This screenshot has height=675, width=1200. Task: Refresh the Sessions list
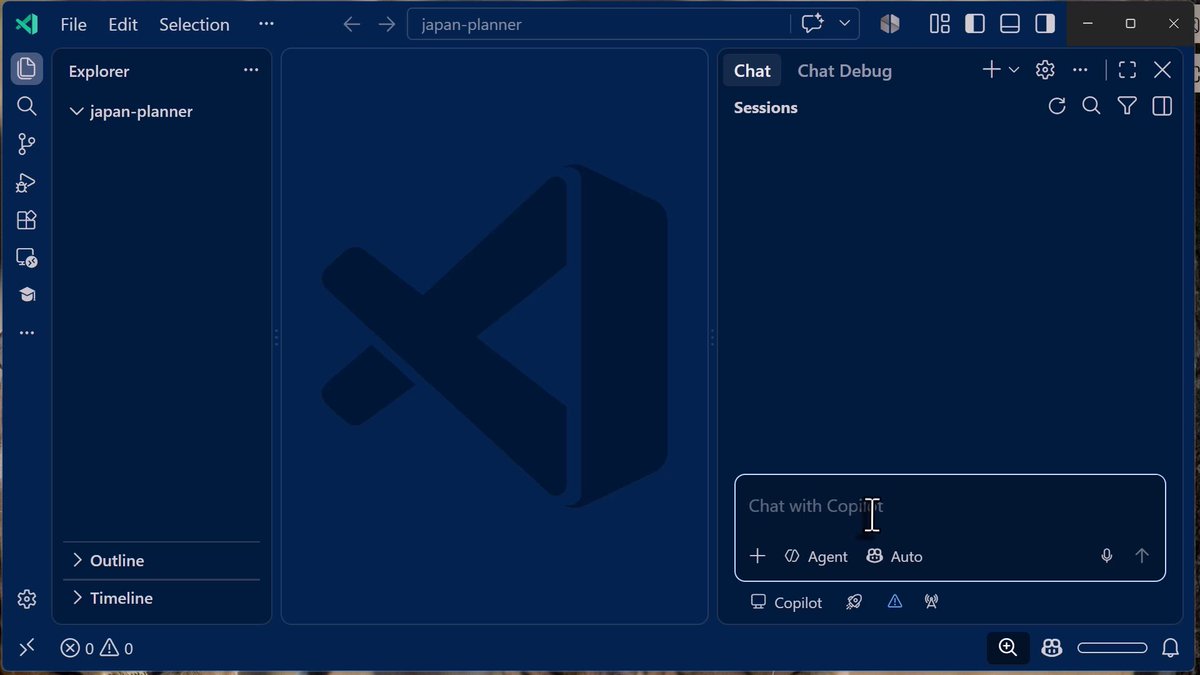(x=1057, y=106)
